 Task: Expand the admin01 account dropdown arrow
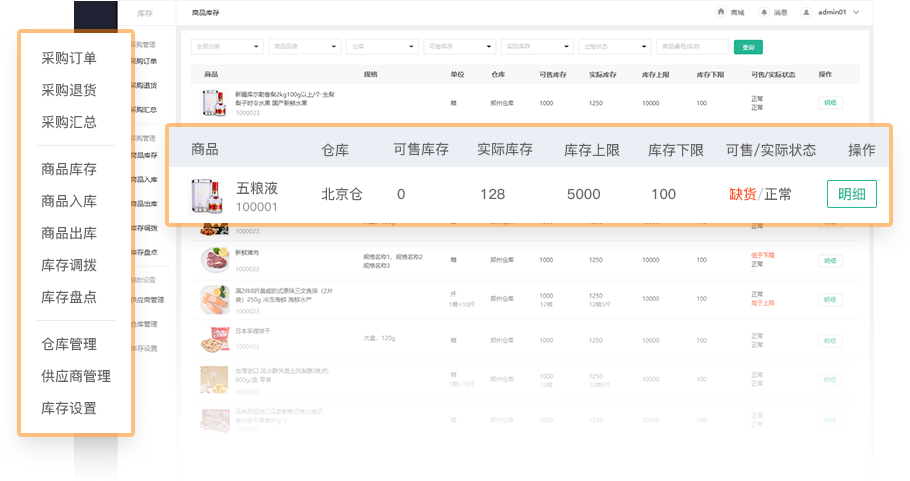pos(856,13)
